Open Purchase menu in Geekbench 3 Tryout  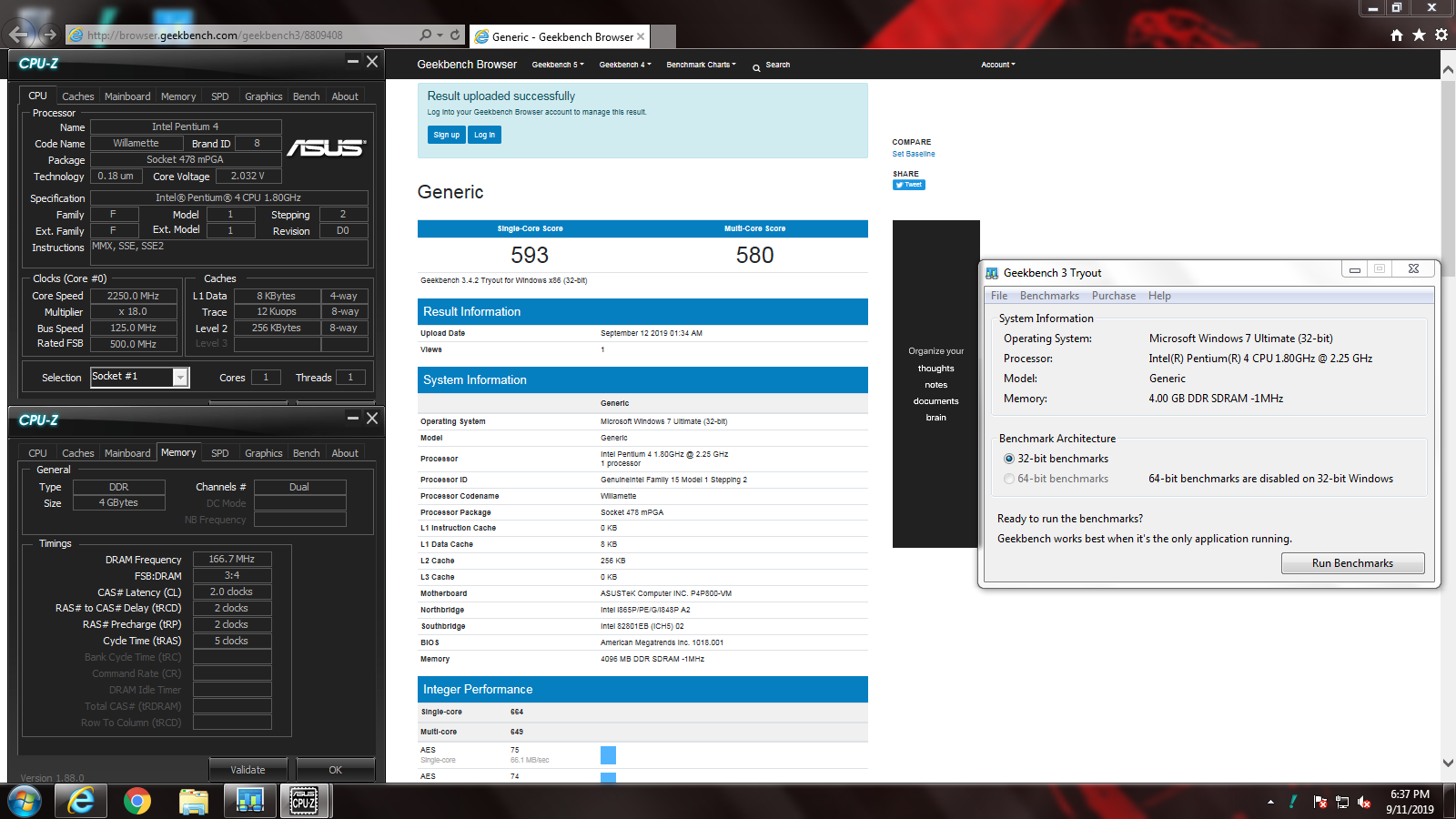click(1114, 296)
